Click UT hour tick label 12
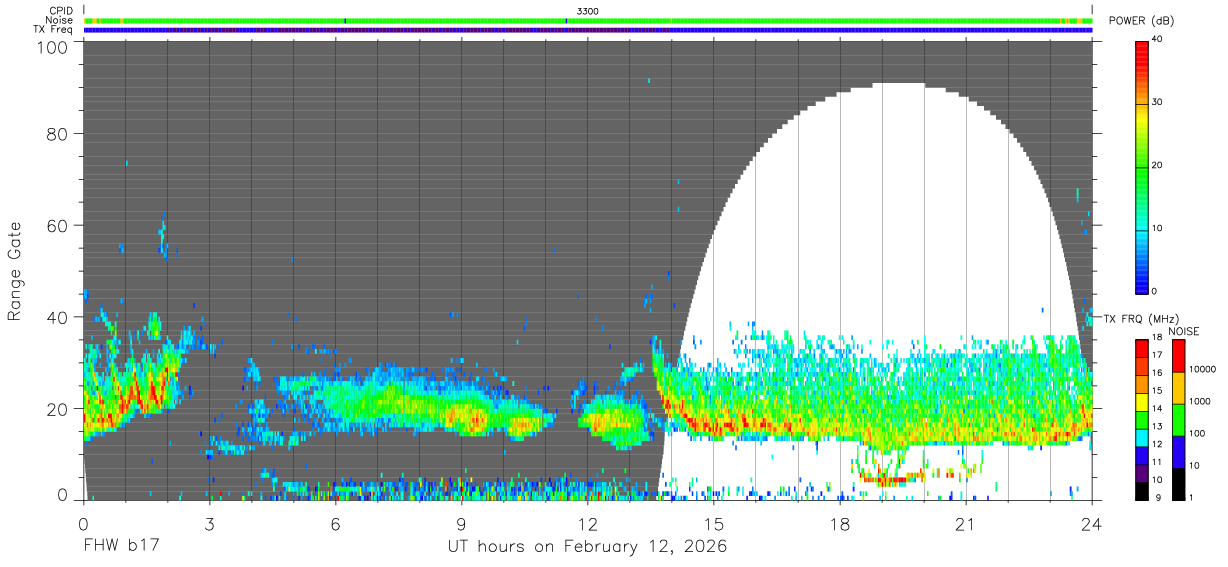This screenshot has height=567, width=1228. [x=587, y=523]
